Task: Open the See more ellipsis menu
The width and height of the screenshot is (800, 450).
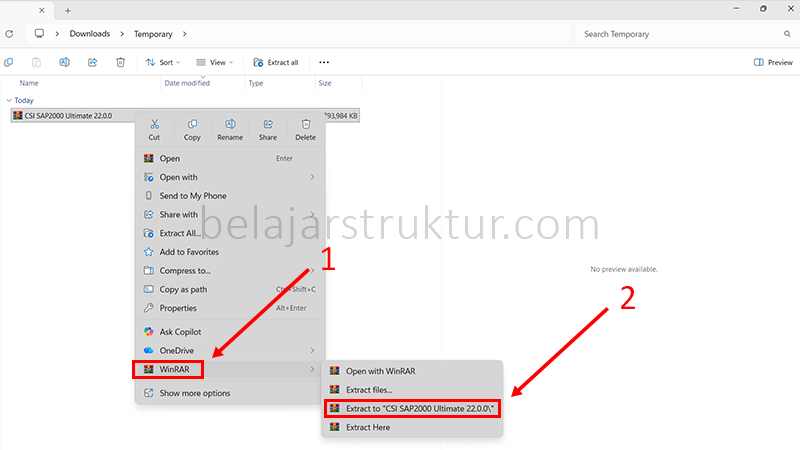Action: pos(324,62)
